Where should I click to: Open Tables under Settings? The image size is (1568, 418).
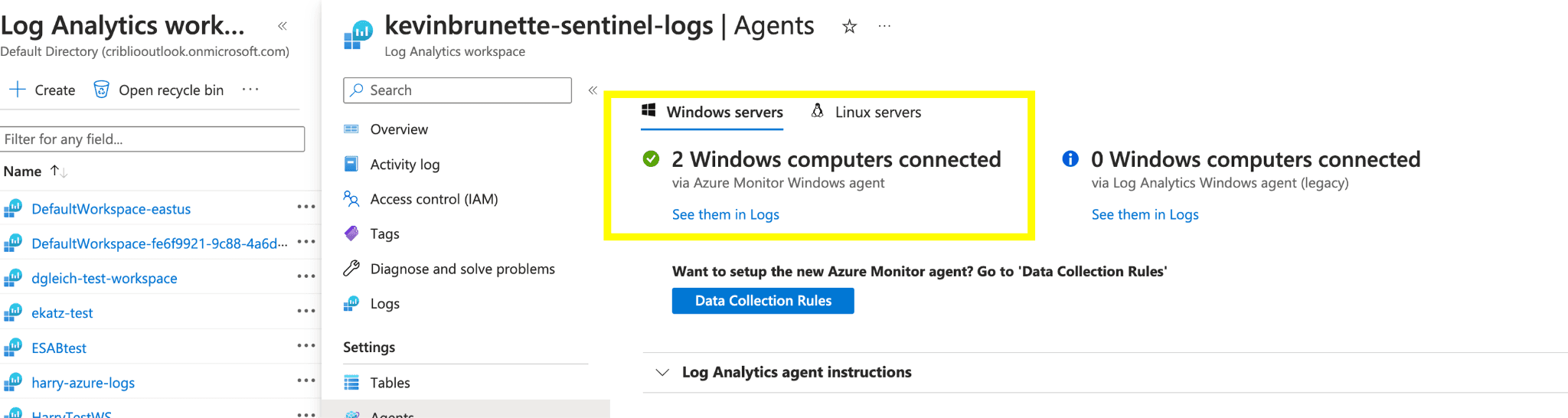390,383
